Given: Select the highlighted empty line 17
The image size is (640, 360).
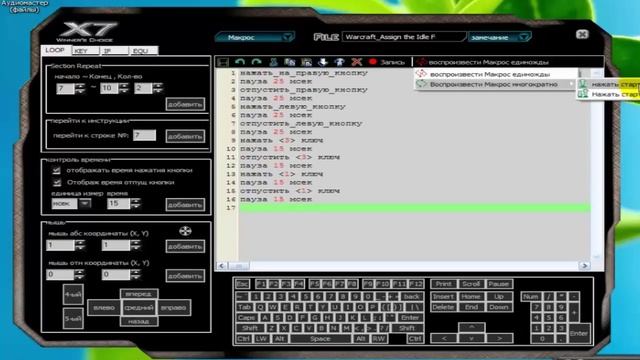Looking at the screenshot, I should coord(414,208).
